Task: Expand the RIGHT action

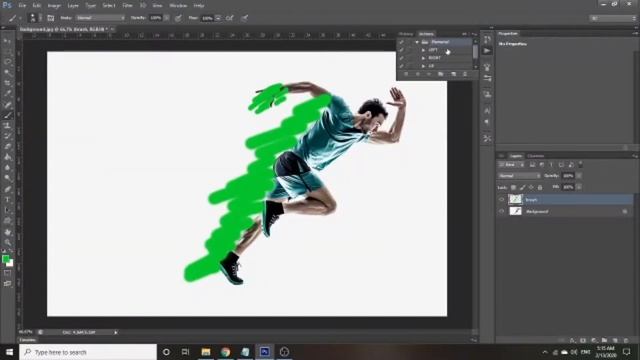Action: coord(424,58)
